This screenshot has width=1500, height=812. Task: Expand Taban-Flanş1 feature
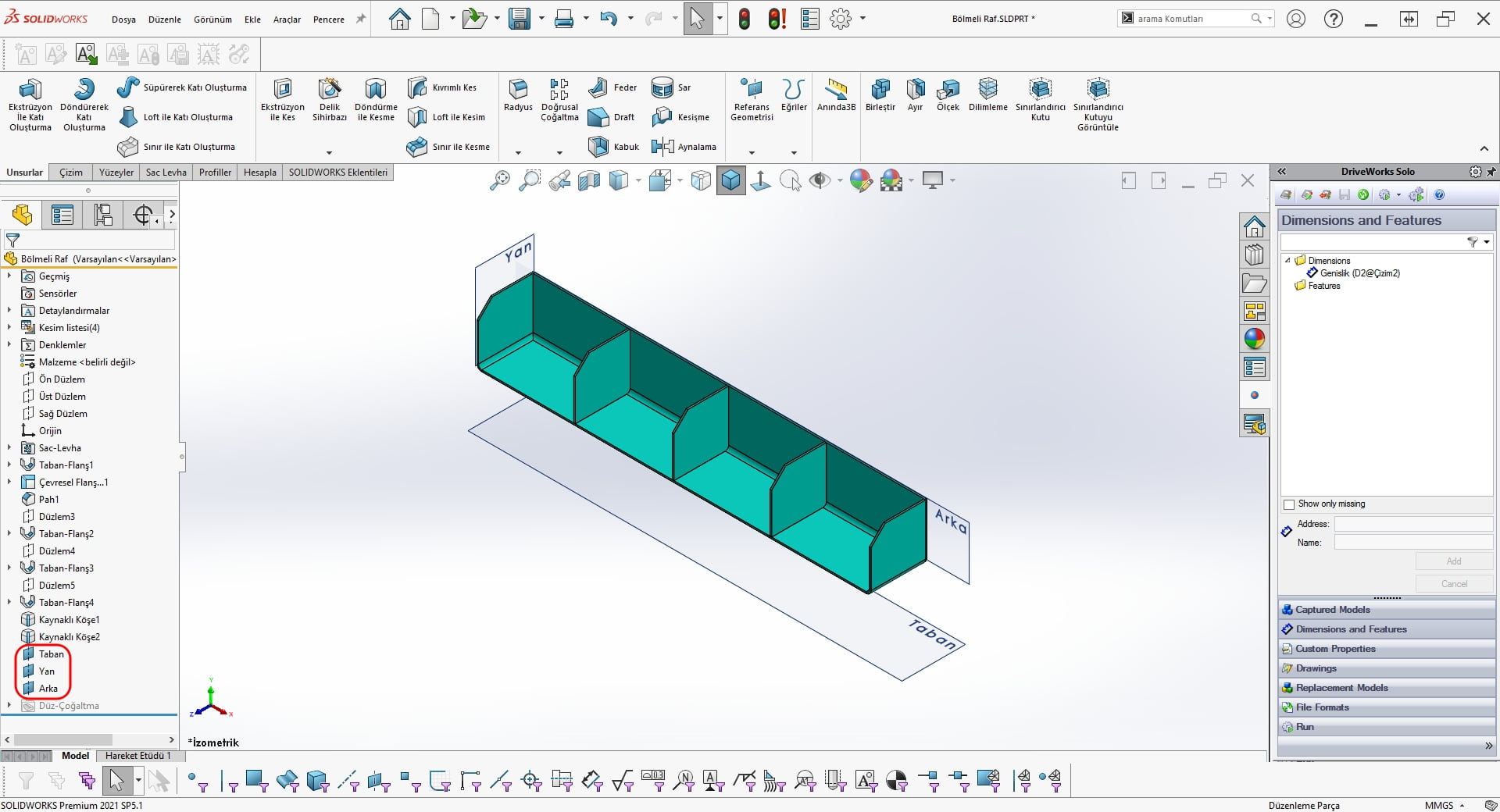tap(9, 465)
